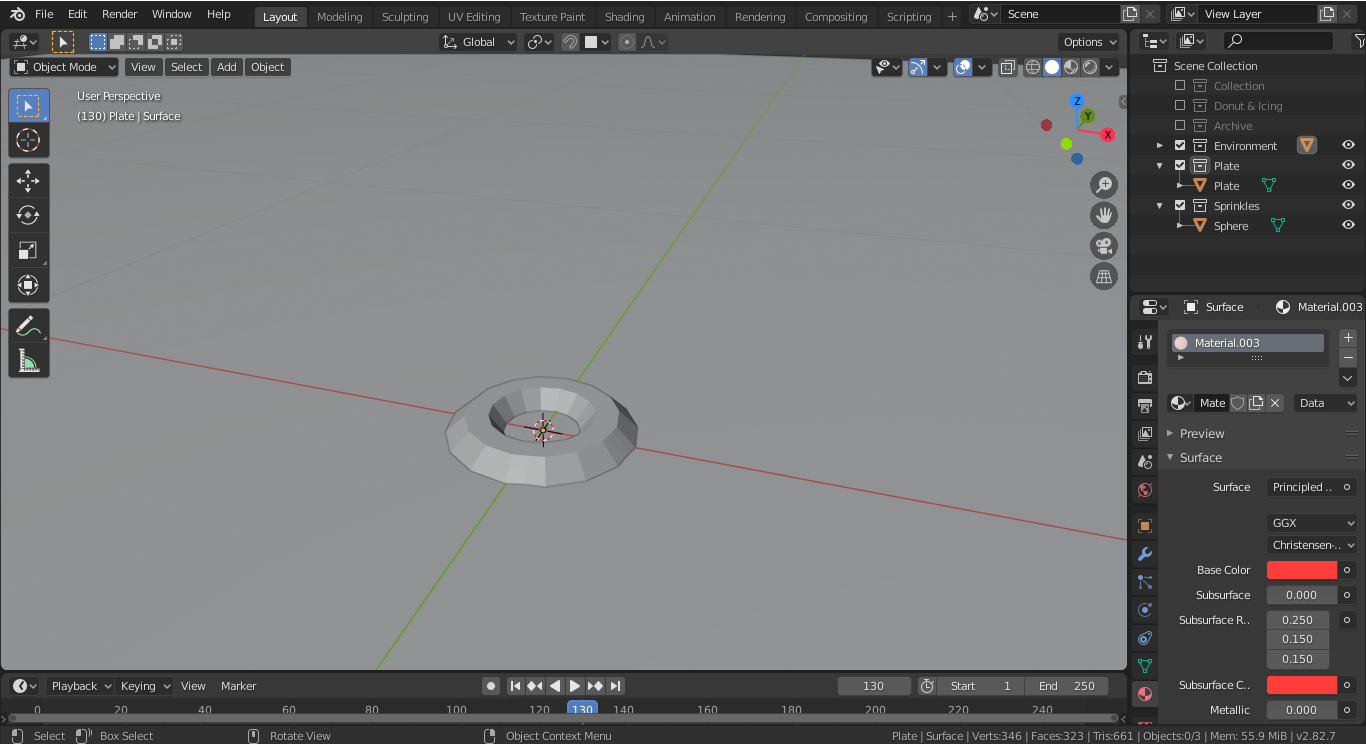
Task: Activate the Transform tool
Action: pos(28,286)
